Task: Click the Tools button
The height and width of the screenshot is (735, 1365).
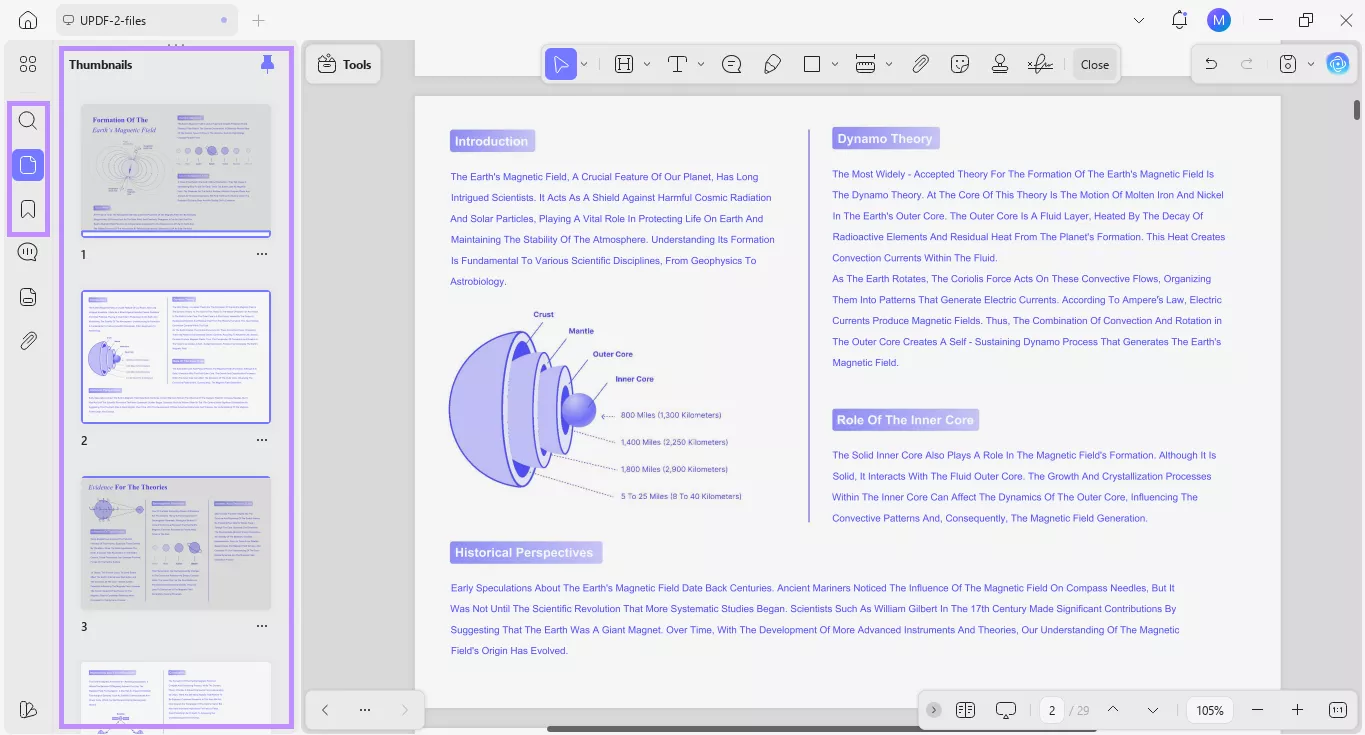Action: coord(344,64)
